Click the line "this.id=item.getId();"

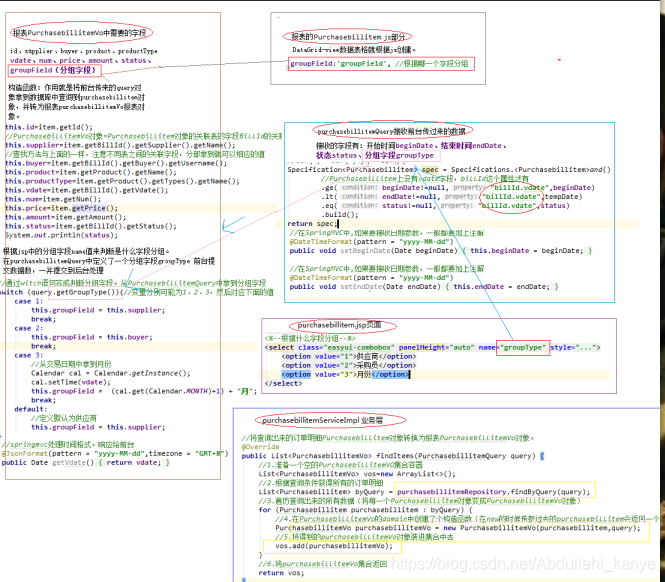(x=49, y=127)
